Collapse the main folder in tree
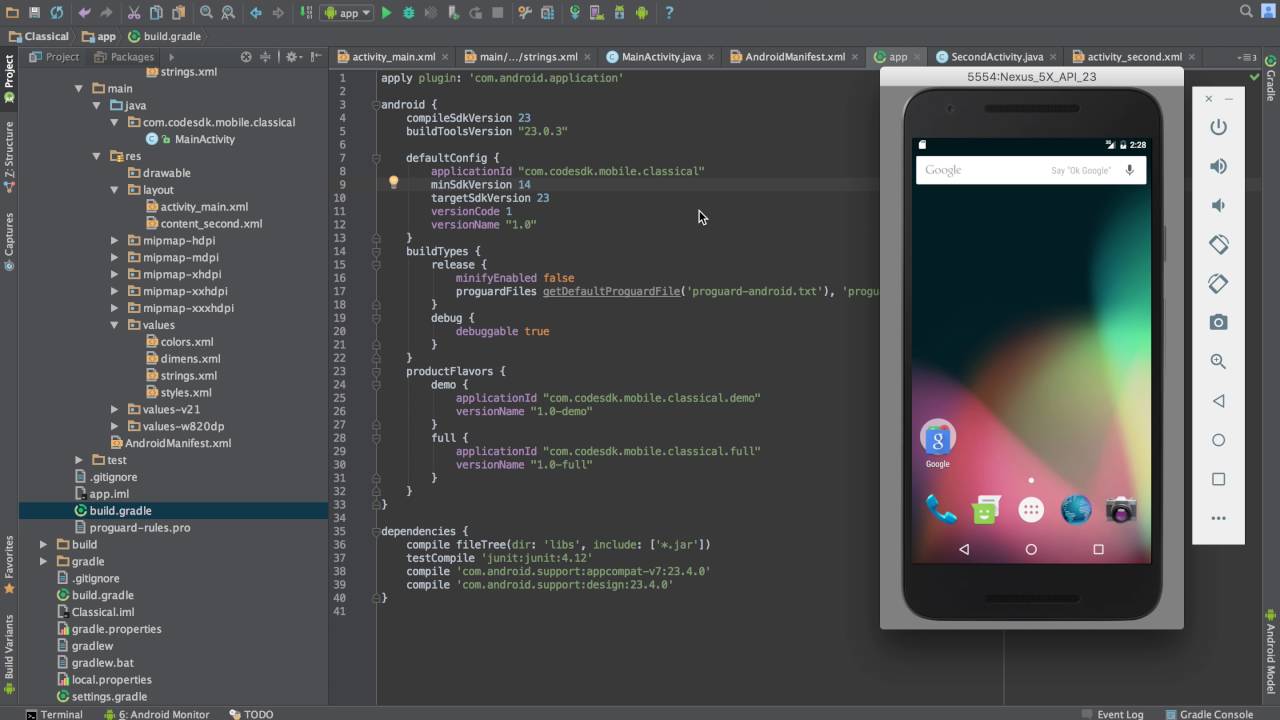Image resolution: width=1280 pixels, height=720 pixels. coord(79,88)
